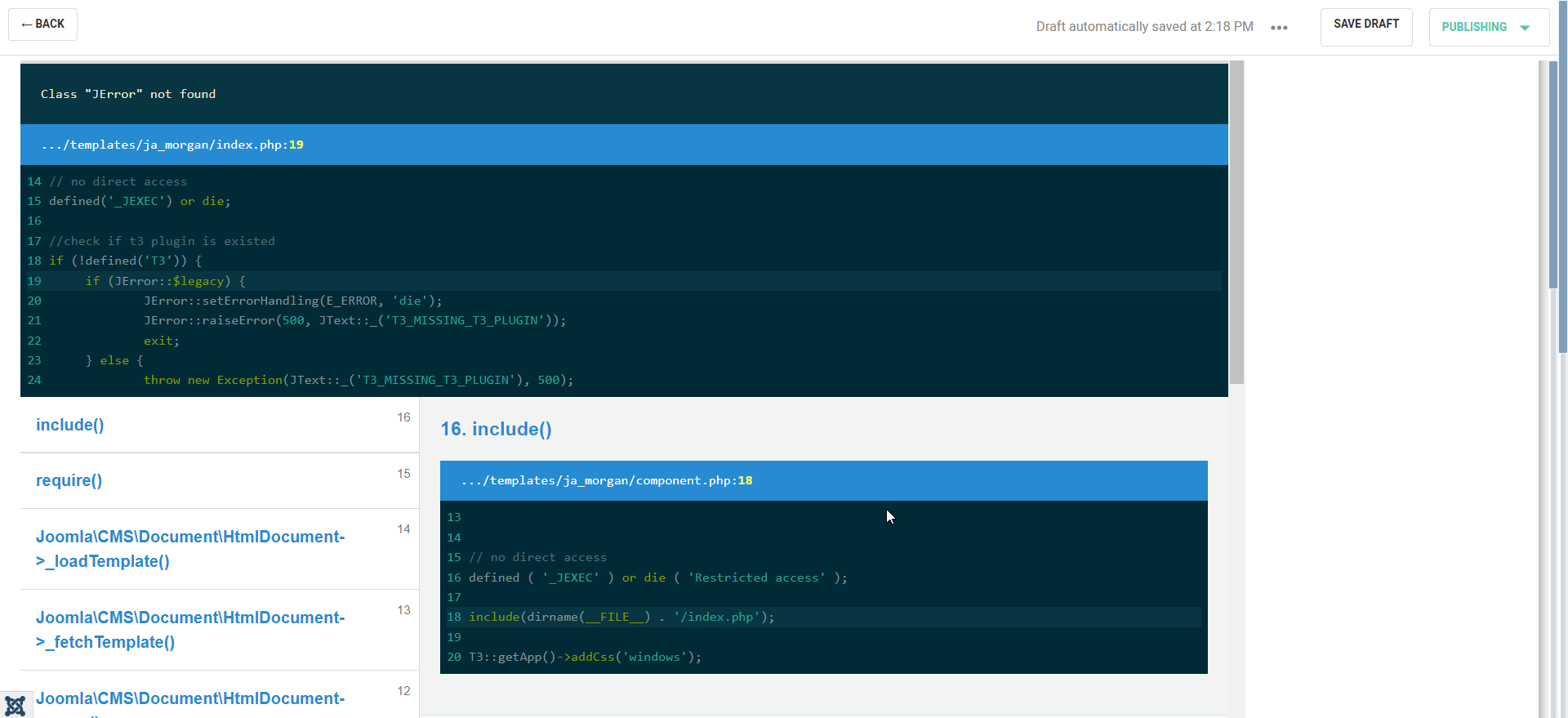Click the 'Class "JError" not found' message

tap(128, 94)
